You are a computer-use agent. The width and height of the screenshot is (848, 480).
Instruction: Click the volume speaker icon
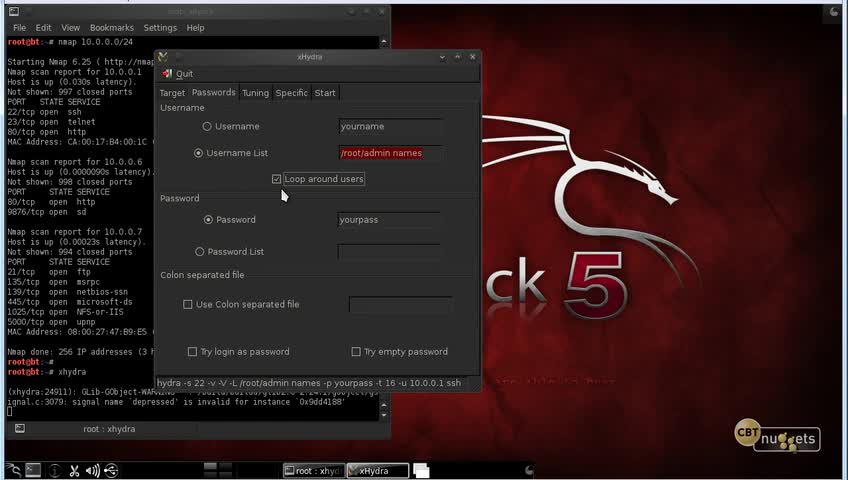[x=92, y=471]
